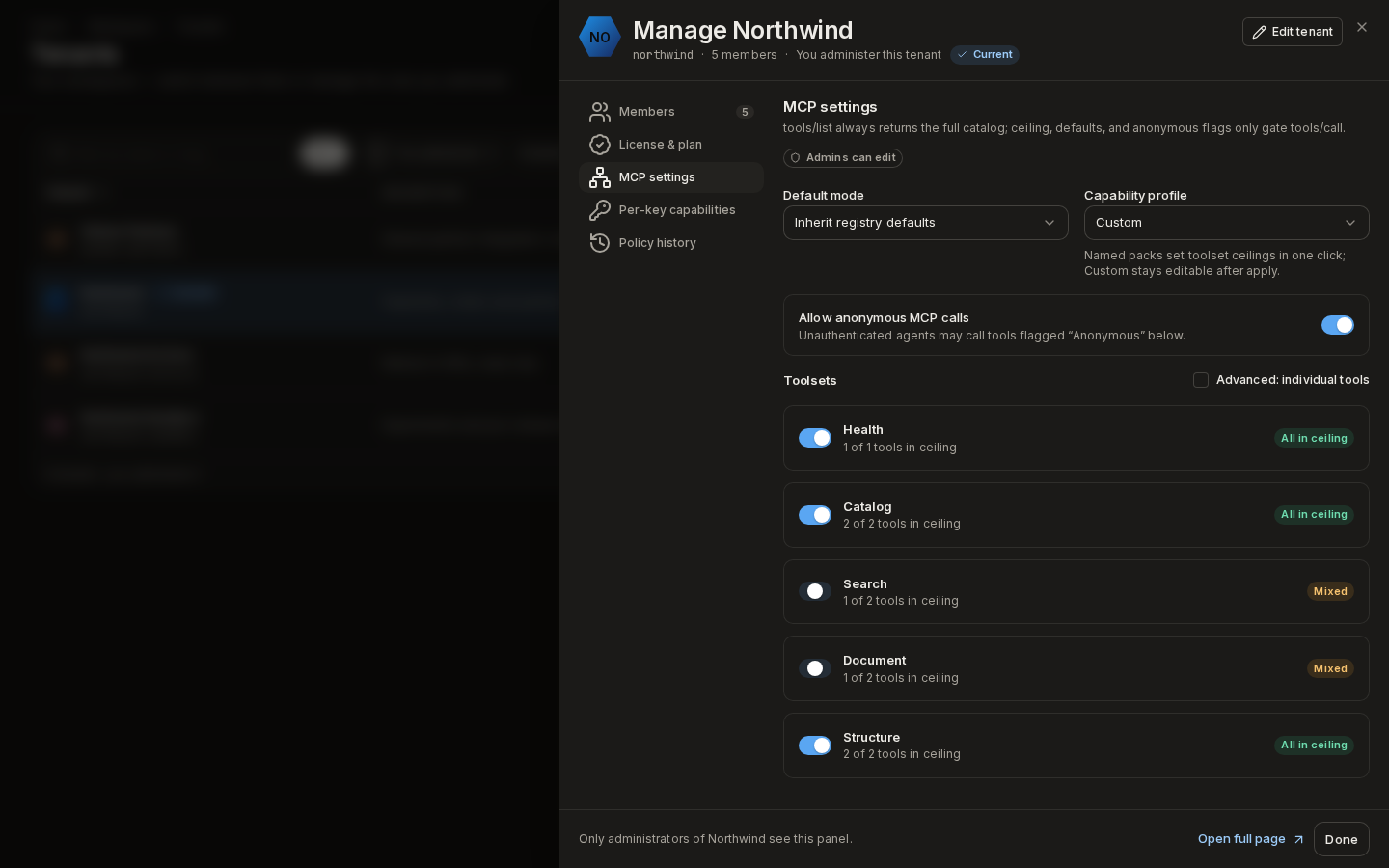The width and height of the screenshot is (1389, 868).
Task: Select the MCP settings section
Action: click(x=671, y=177)
